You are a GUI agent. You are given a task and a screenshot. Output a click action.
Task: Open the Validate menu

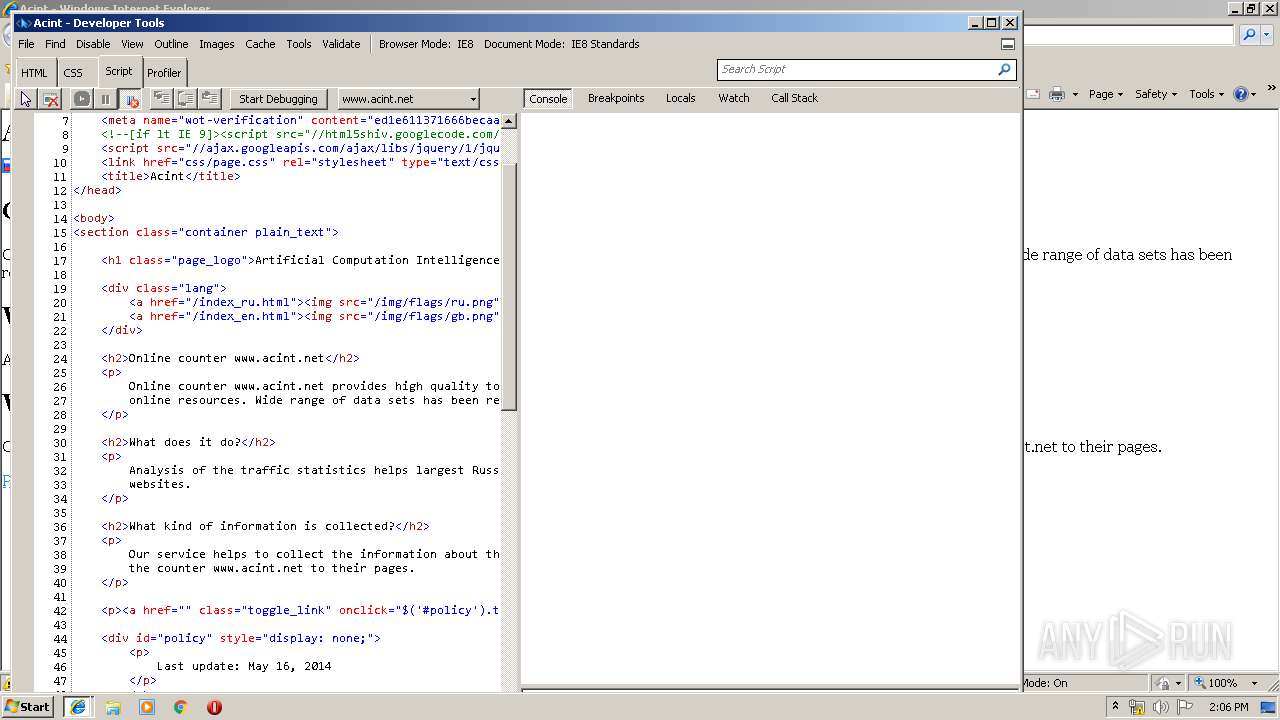341,44
